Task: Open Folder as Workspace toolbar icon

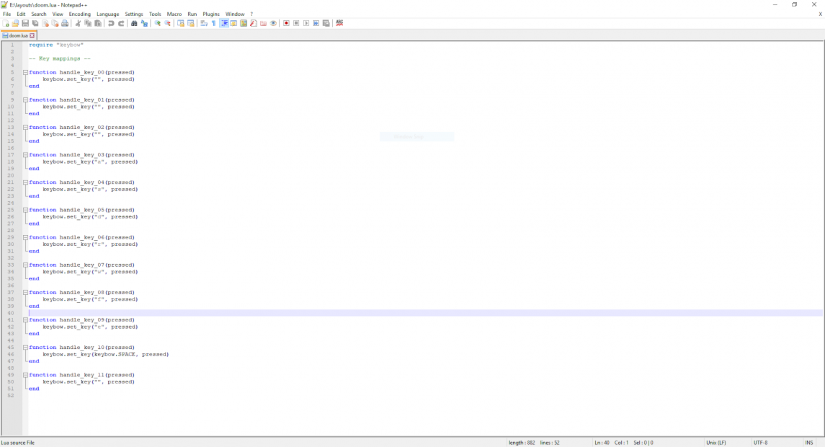Action: [x=263, y=23]
